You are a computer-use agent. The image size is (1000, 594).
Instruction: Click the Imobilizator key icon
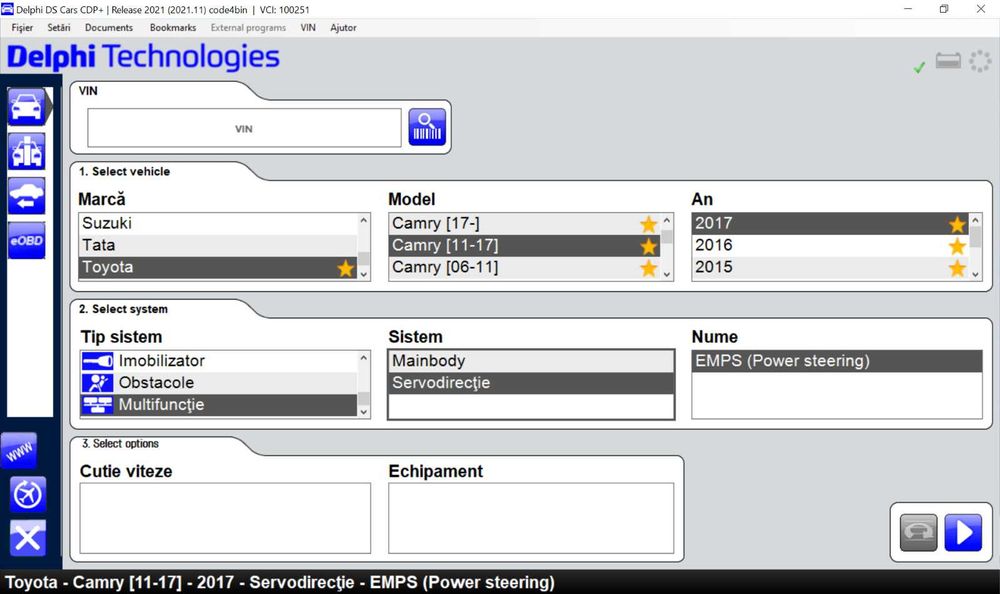97,361
